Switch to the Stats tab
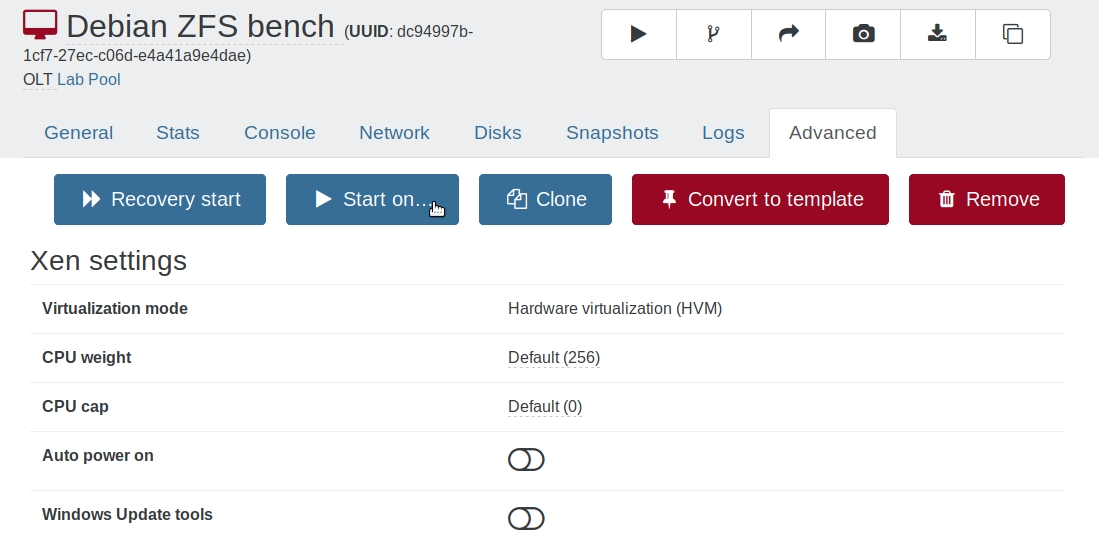This screenshot has width=1099, height=538. coord(178,132)
